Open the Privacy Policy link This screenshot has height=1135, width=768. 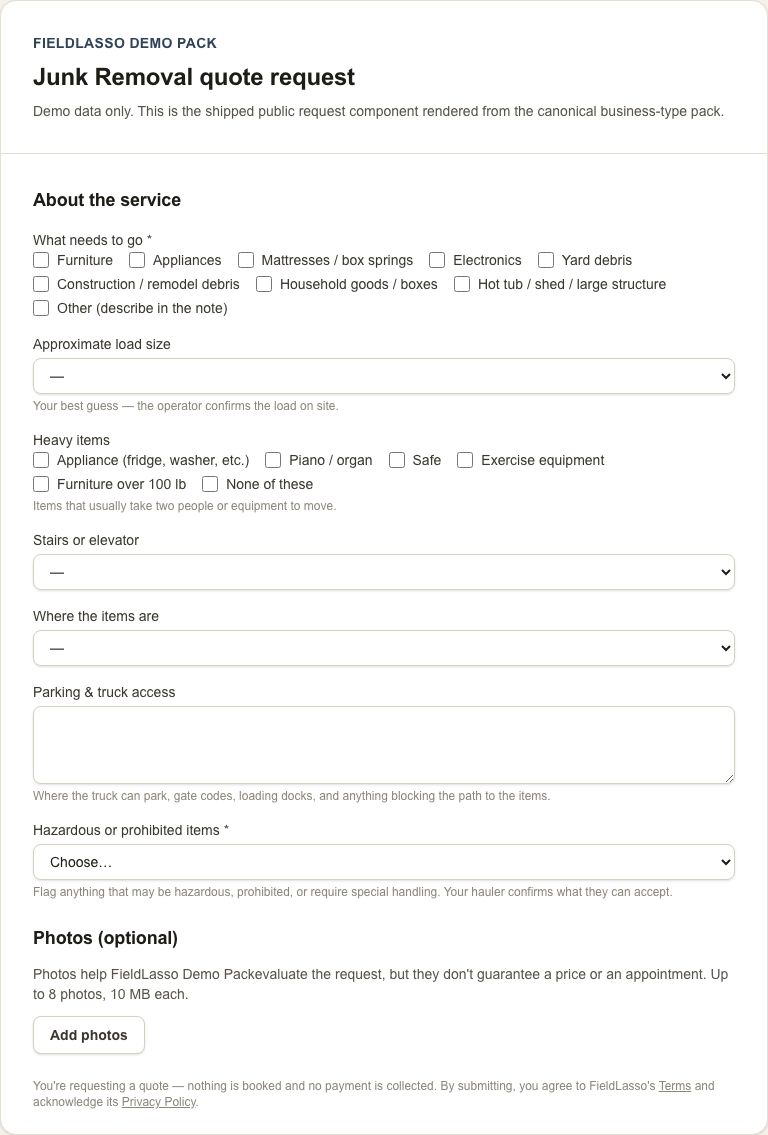(159, 1102)
